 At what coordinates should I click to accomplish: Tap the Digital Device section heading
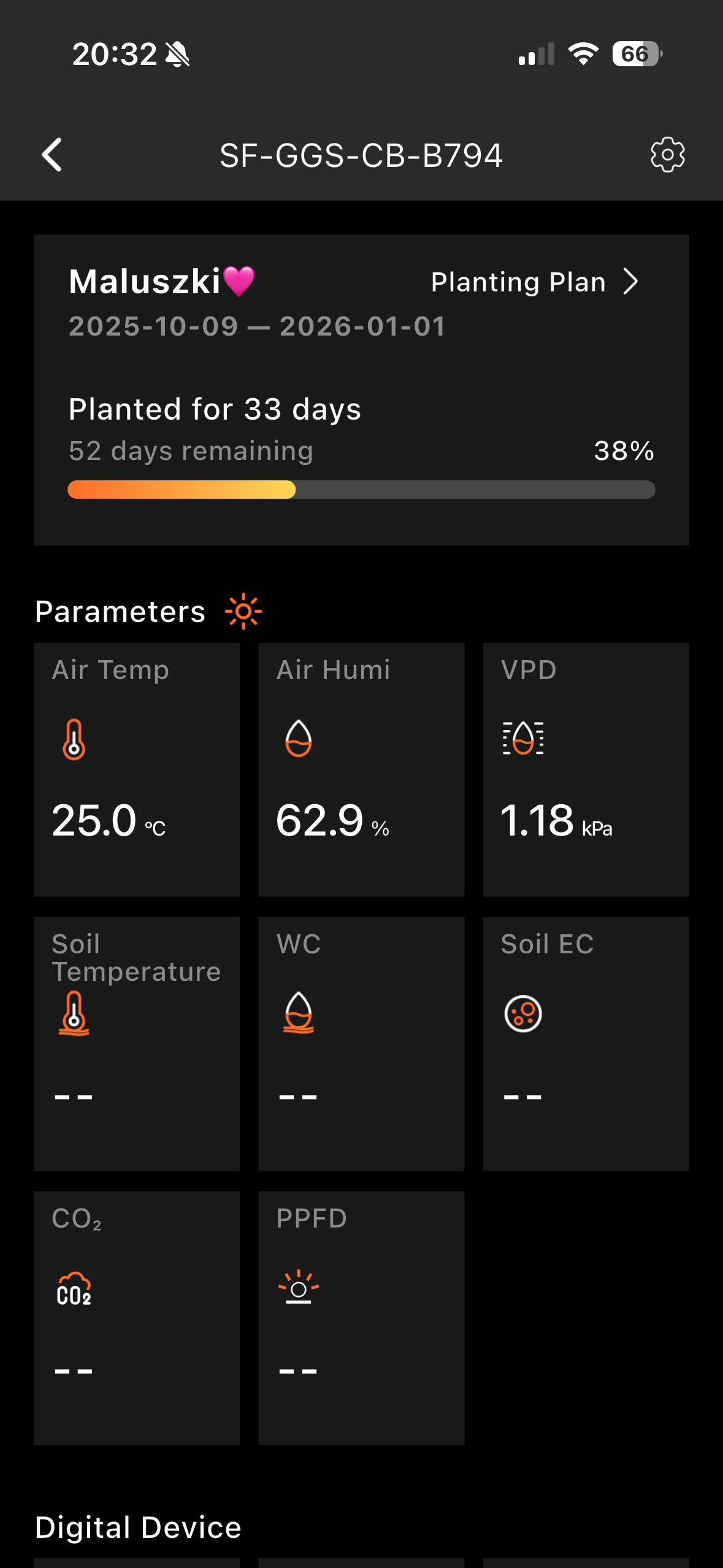pyautogui.click(x=138, y=1528)
